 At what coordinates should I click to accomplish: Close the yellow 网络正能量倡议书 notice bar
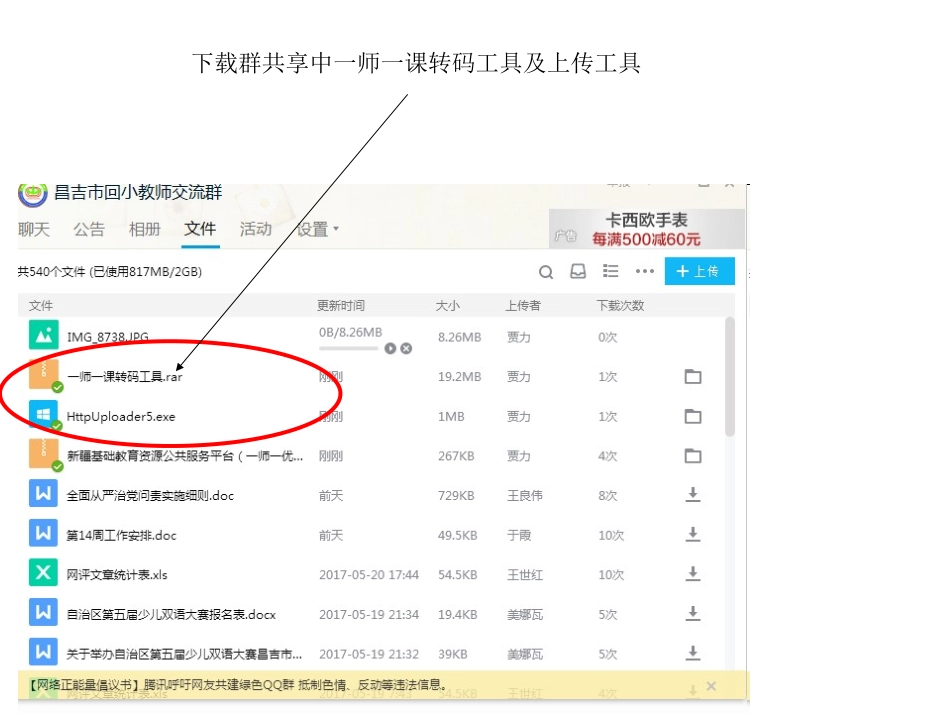(x=711, y=686)
